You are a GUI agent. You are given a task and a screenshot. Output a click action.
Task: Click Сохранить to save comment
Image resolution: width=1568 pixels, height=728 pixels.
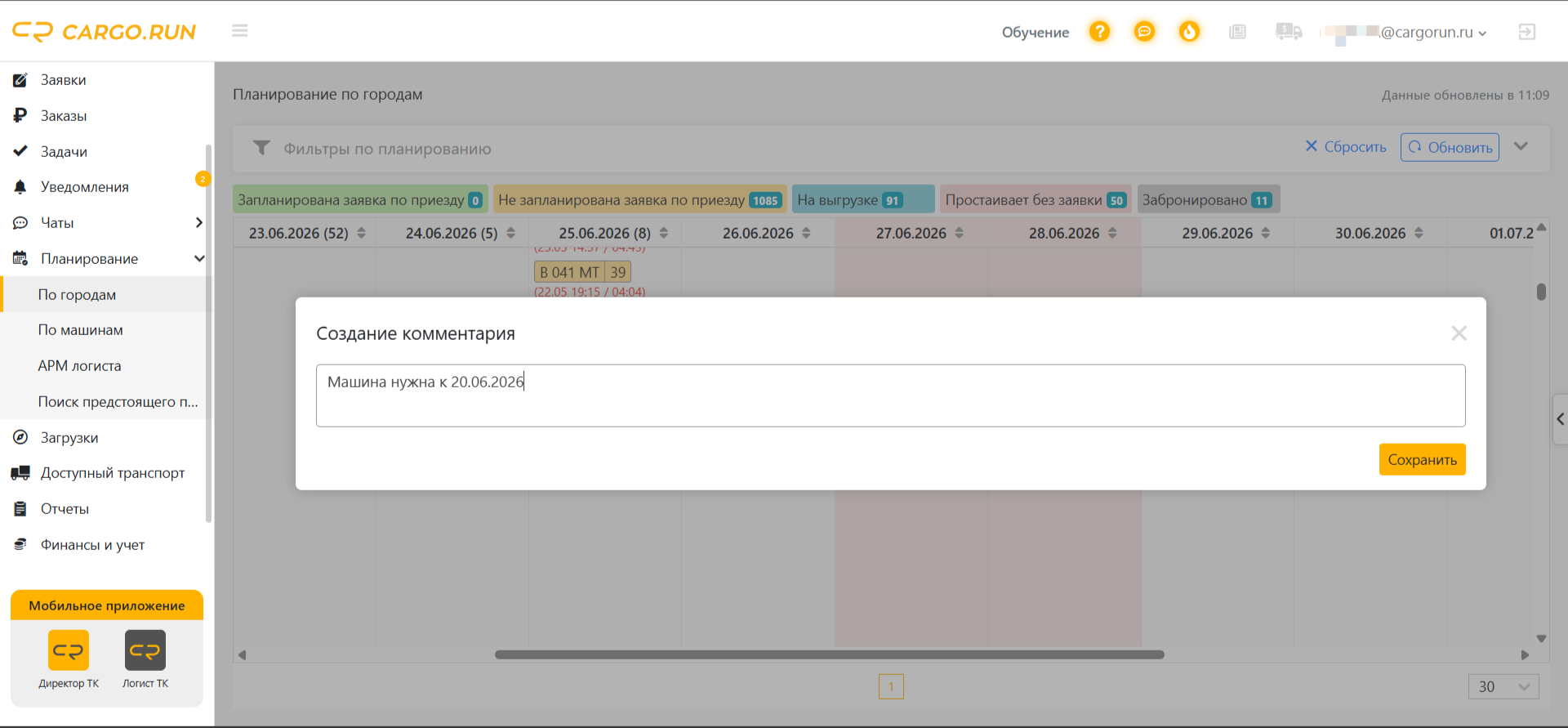pos(1422,459)
